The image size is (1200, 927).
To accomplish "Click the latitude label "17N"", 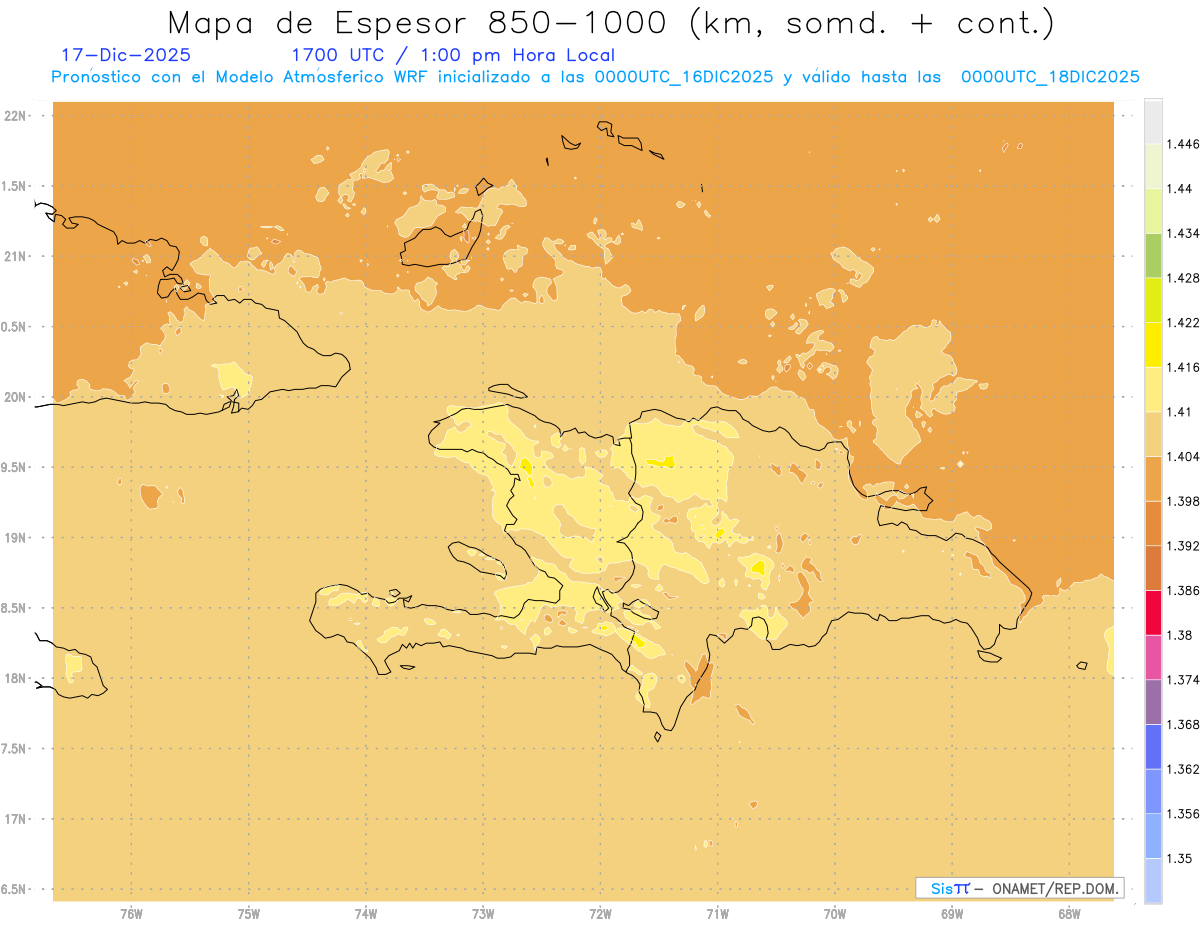I will [15, 820].
